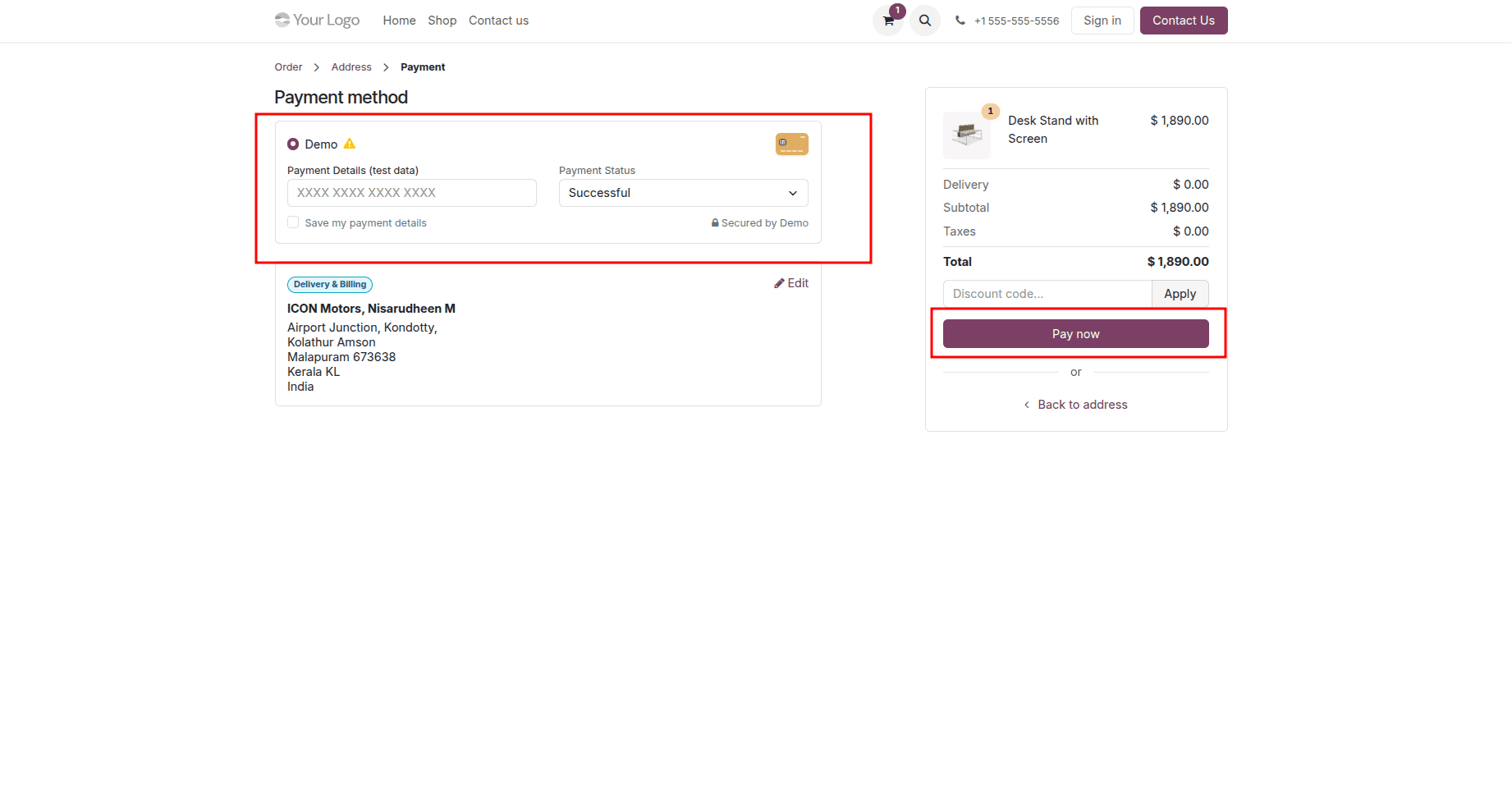Go to Order breadcrumb step
Viewport: 1512px width, 788px height.
click(x=288, y=67)
